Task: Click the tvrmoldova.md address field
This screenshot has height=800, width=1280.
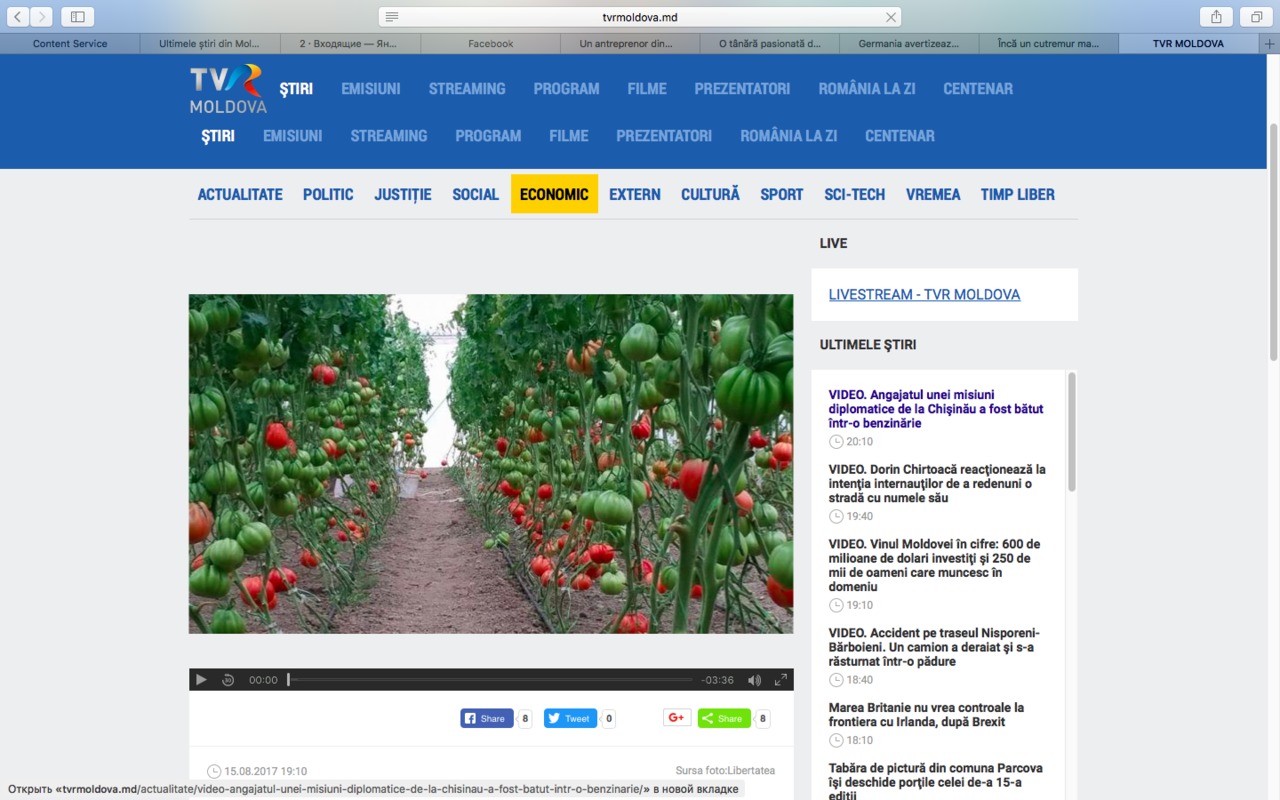Action: point(640,17)
